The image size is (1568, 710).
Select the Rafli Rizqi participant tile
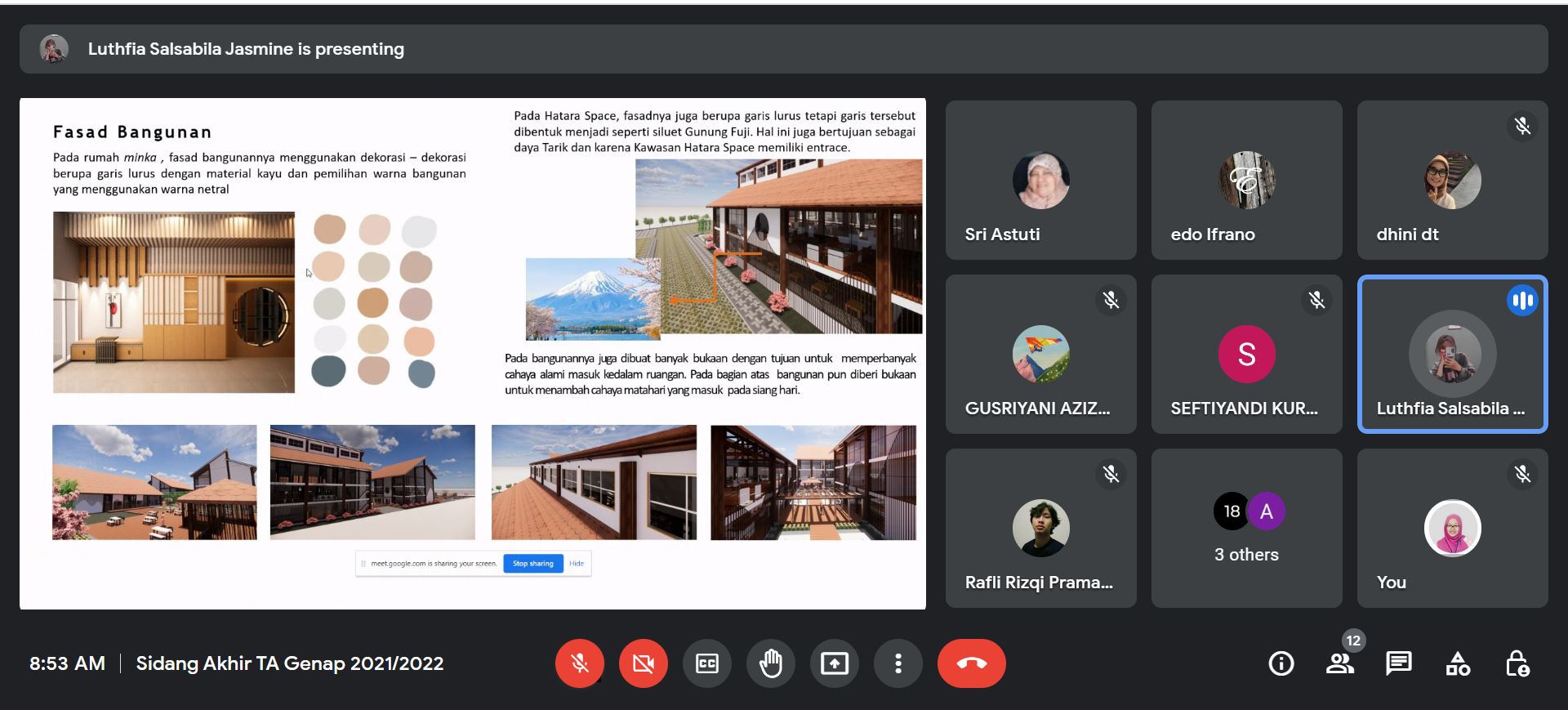(x=1040, y=528)
